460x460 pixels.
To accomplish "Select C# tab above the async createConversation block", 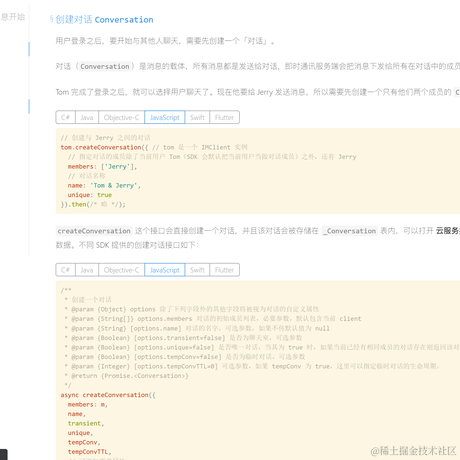I will (x=65, y=270).
